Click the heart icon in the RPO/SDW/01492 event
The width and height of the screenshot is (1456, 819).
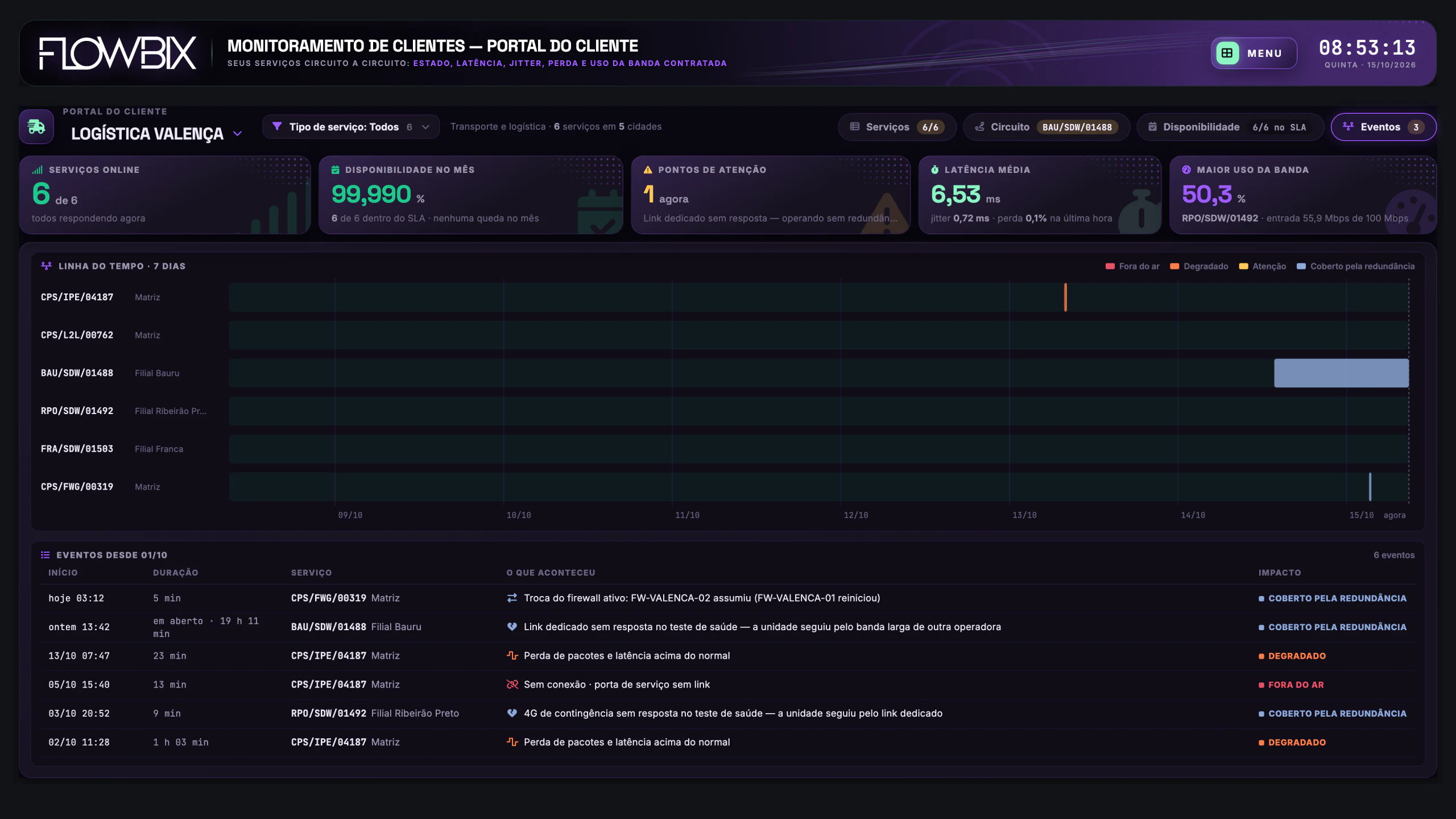[x=512, y=713]
